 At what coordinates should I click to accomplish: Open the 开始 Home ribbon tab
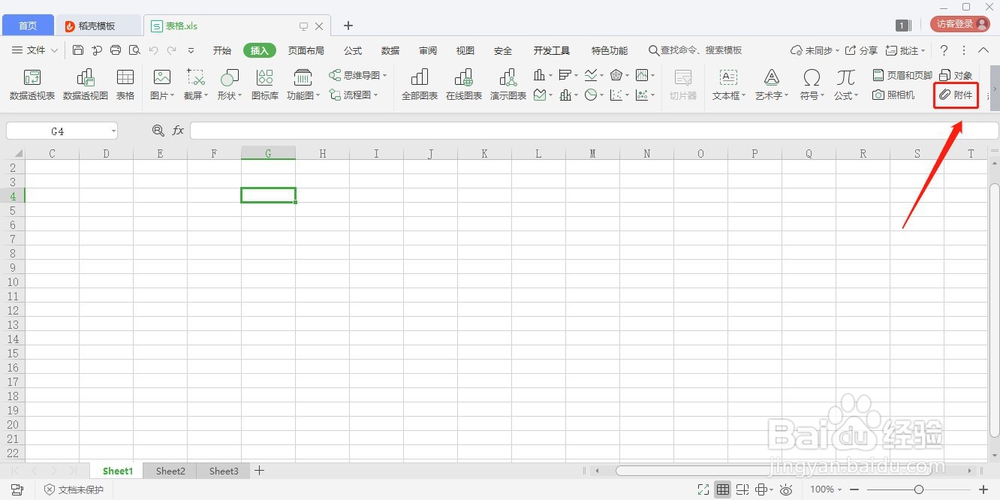pos(222,50)
